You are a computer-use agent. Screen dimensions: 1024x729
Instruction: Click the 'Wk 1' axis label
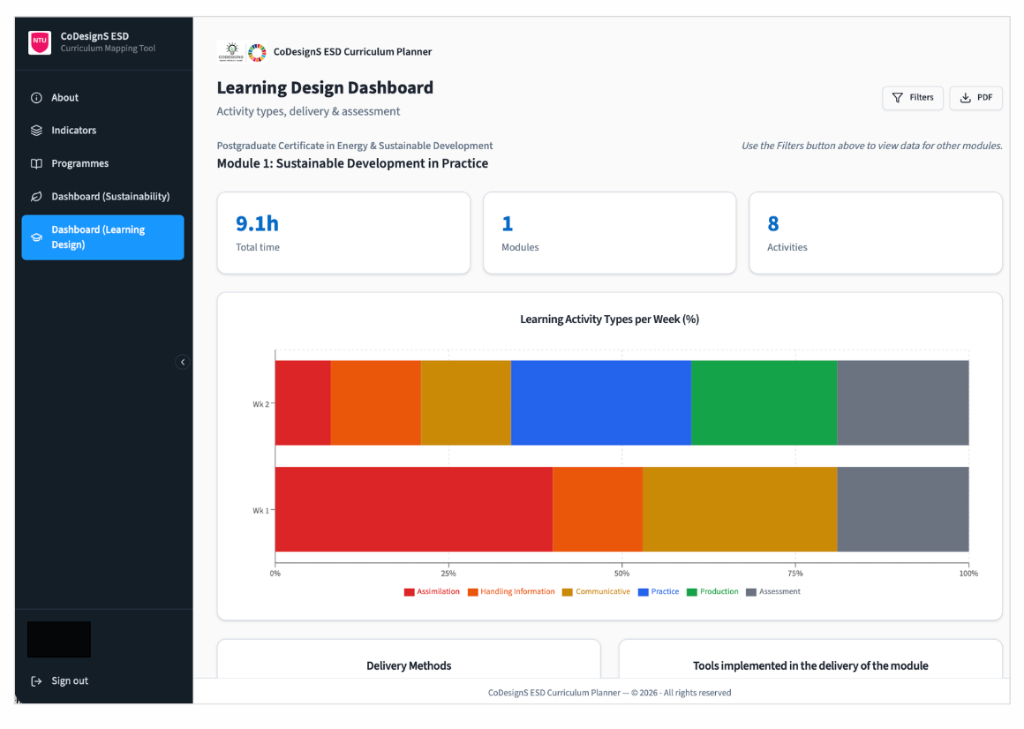(261, 511)
